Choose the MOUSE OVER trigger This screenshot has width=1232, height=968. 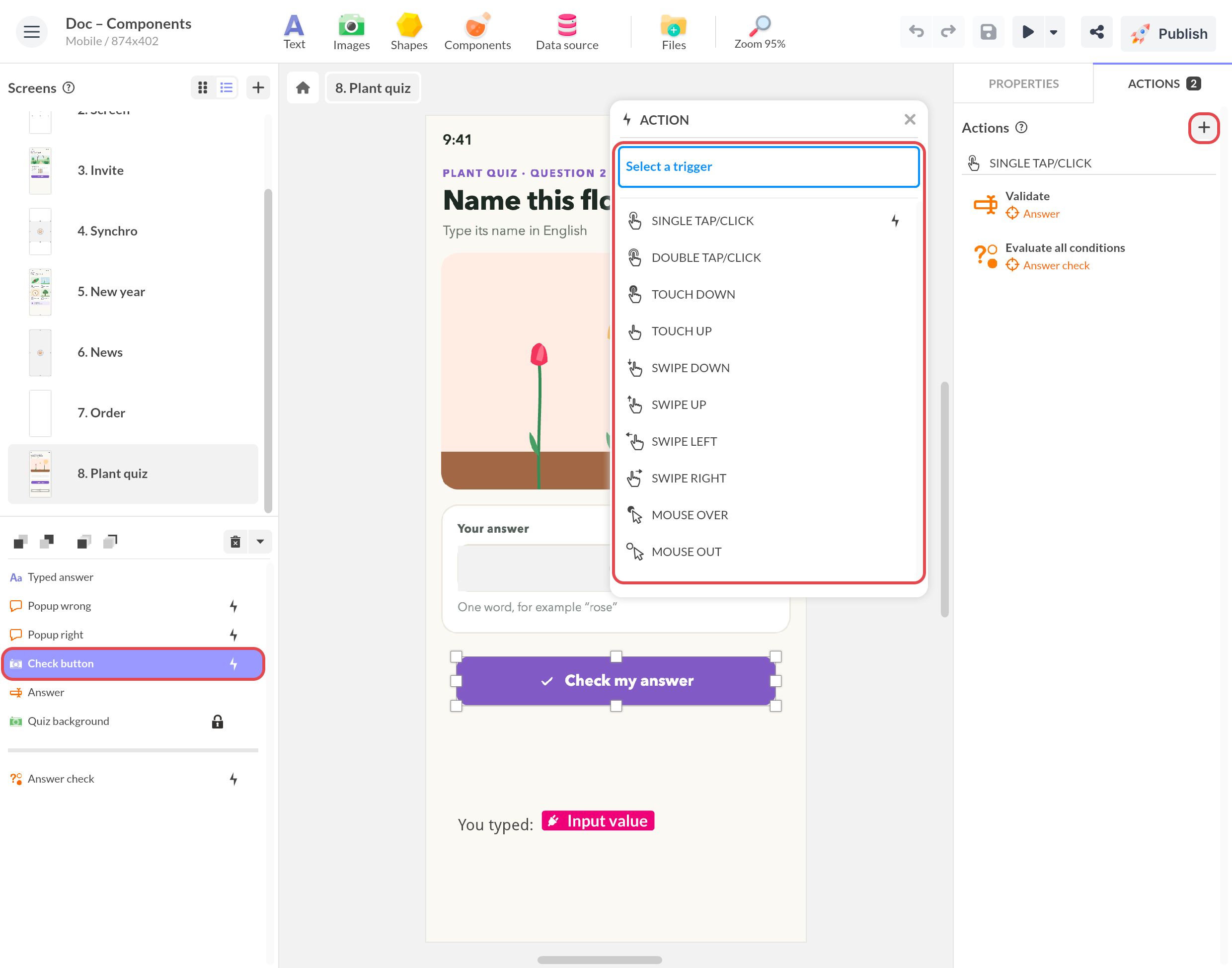click(x=769, y=515)
